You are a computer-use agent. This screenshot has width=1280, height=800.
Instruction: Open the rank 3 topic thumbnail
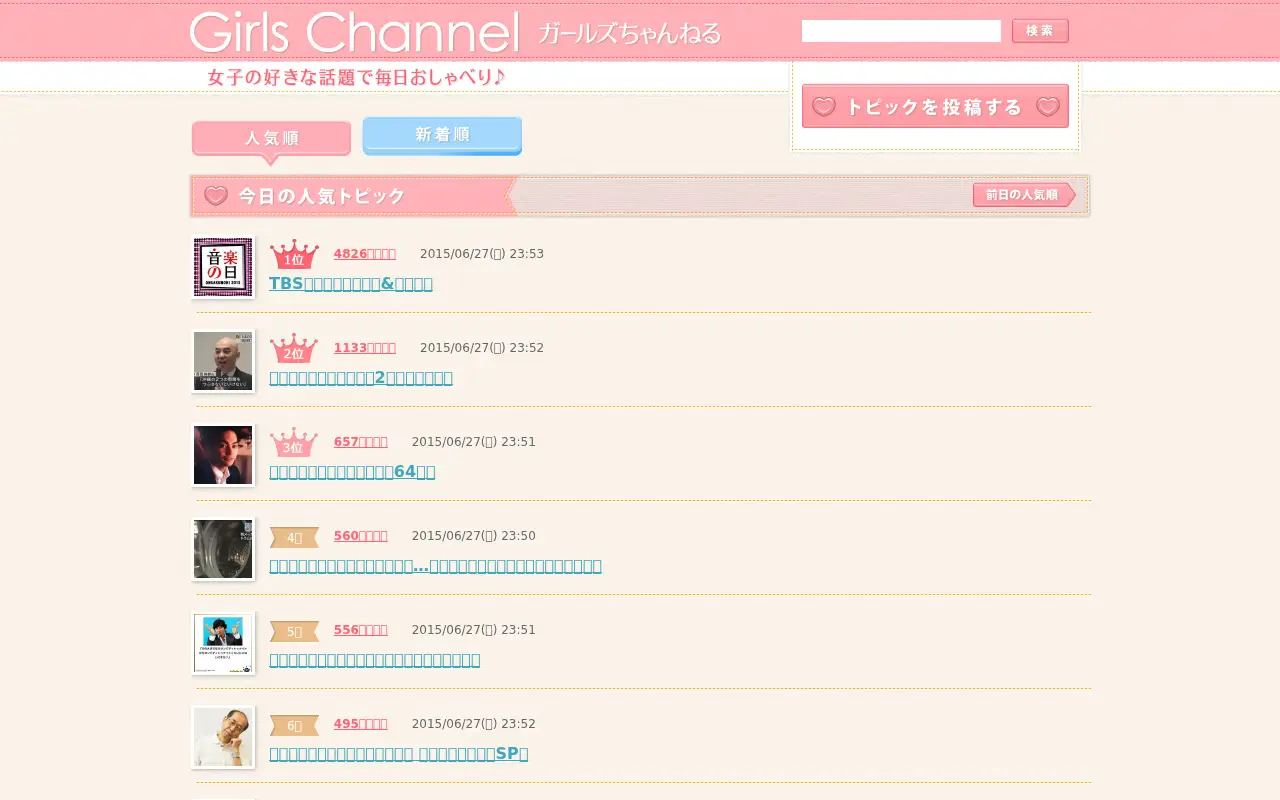click(223, 455)
